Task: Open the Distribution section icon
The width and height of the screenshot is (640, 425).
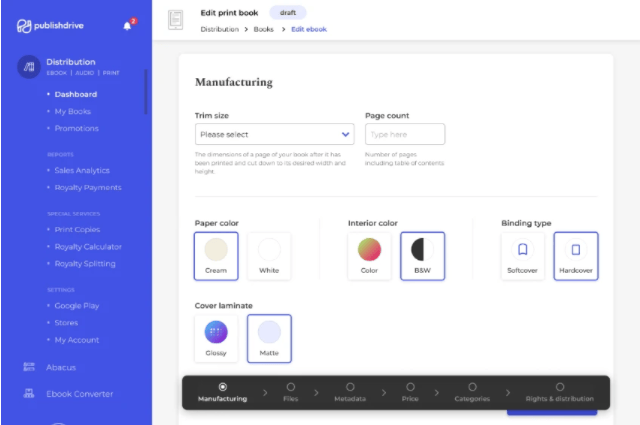Action: coord(29,67)
